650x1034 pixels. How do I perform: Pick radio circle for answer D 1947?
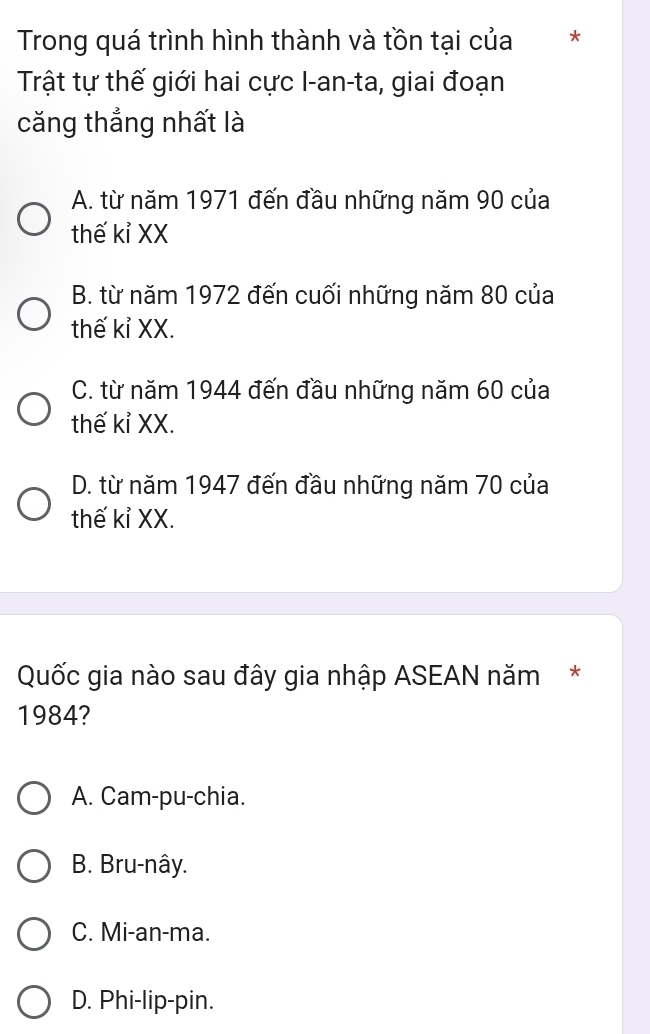coord(35,503)
